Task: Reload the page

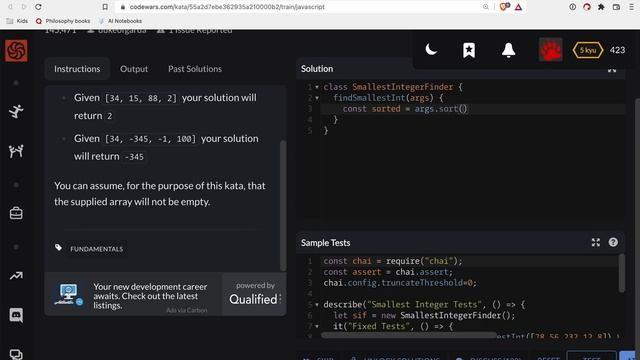Action: click(x=38, y=7)
